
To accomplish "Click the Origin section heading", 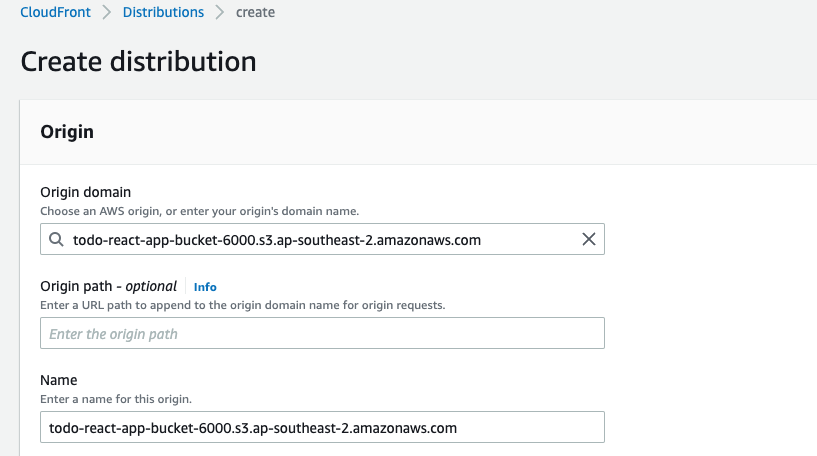I will [x=67, y=132].
